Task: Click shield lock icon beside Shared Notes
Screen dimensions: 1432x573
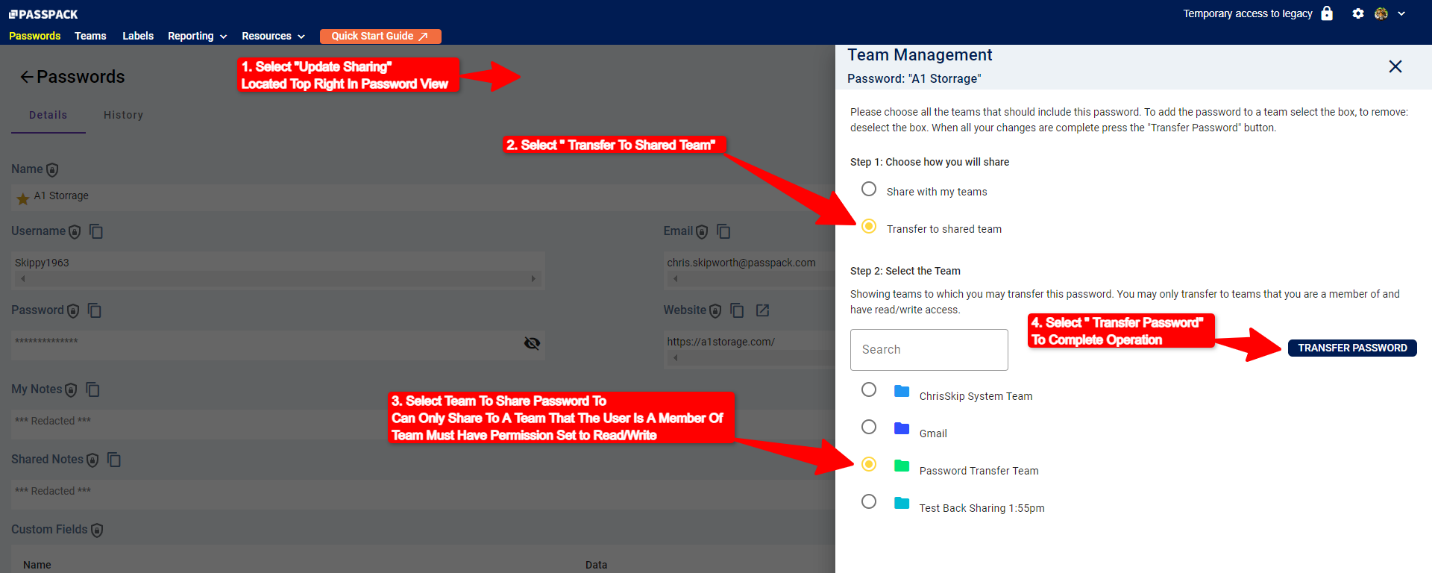Action: tap(93, 460)
